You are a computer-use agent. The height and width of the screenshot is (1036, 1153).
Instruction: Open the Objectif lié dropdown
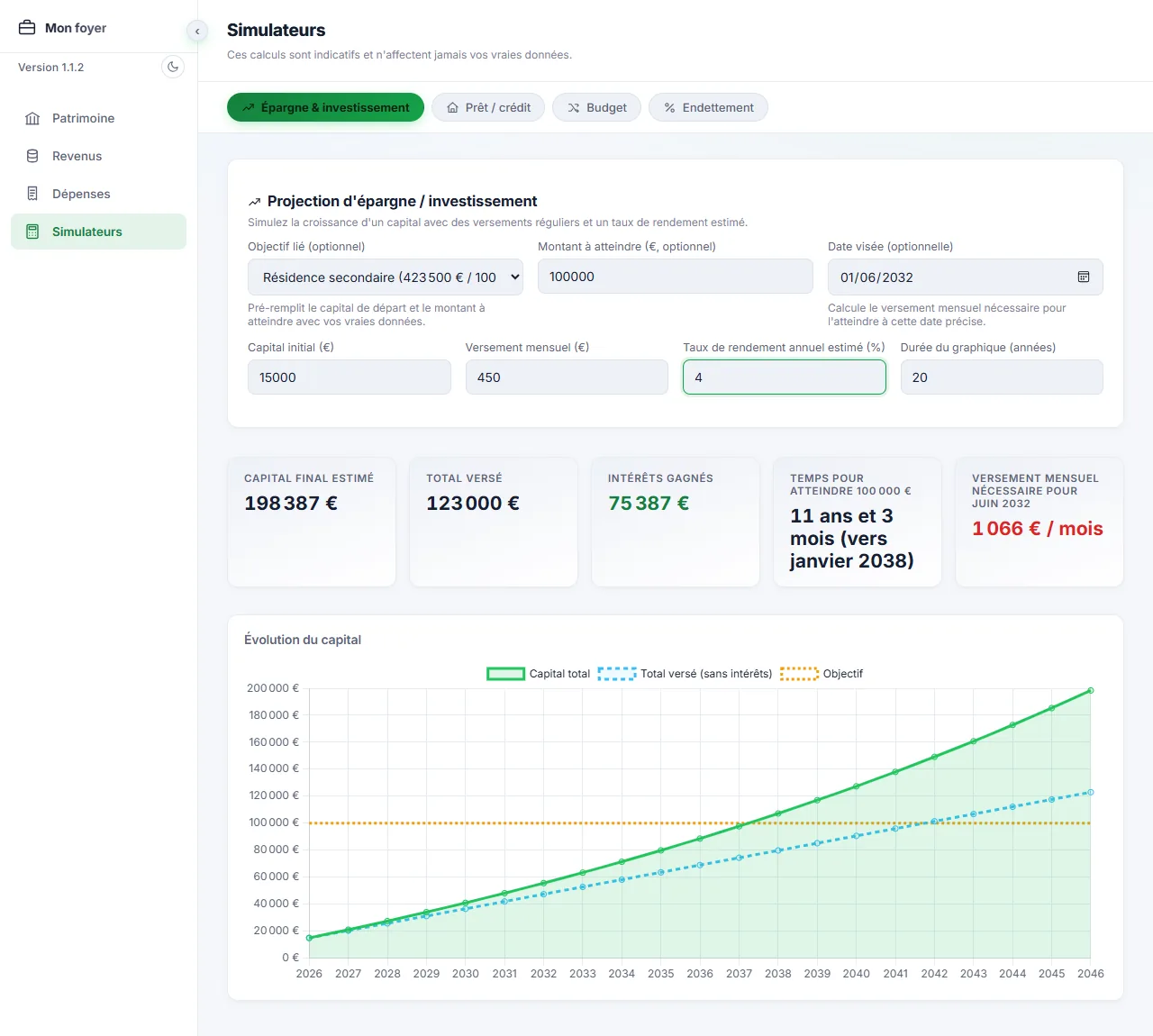click(x=386, y=277)
